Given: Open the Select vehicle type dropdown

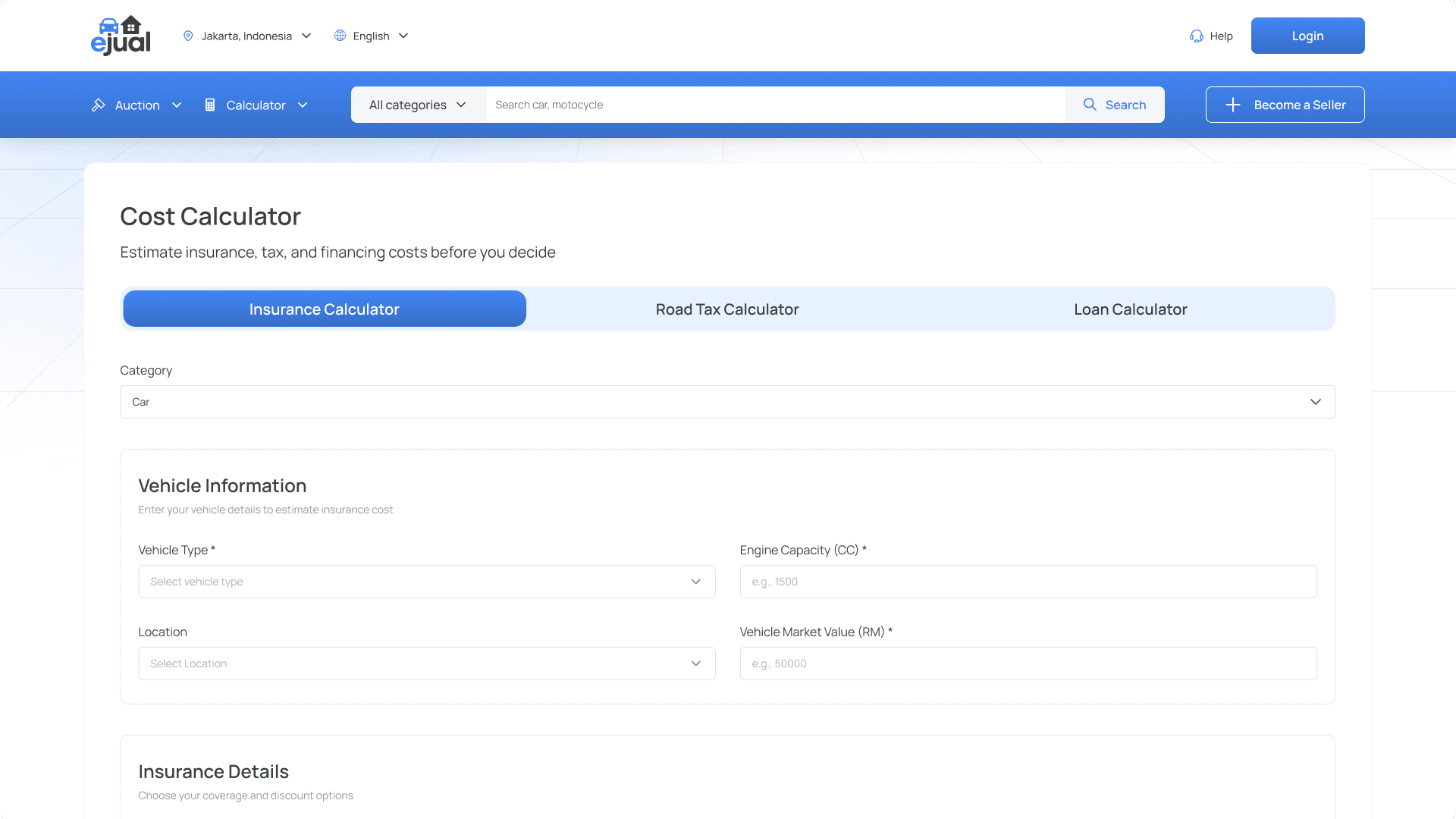Looking at the screenshot, I should point(426,582).
